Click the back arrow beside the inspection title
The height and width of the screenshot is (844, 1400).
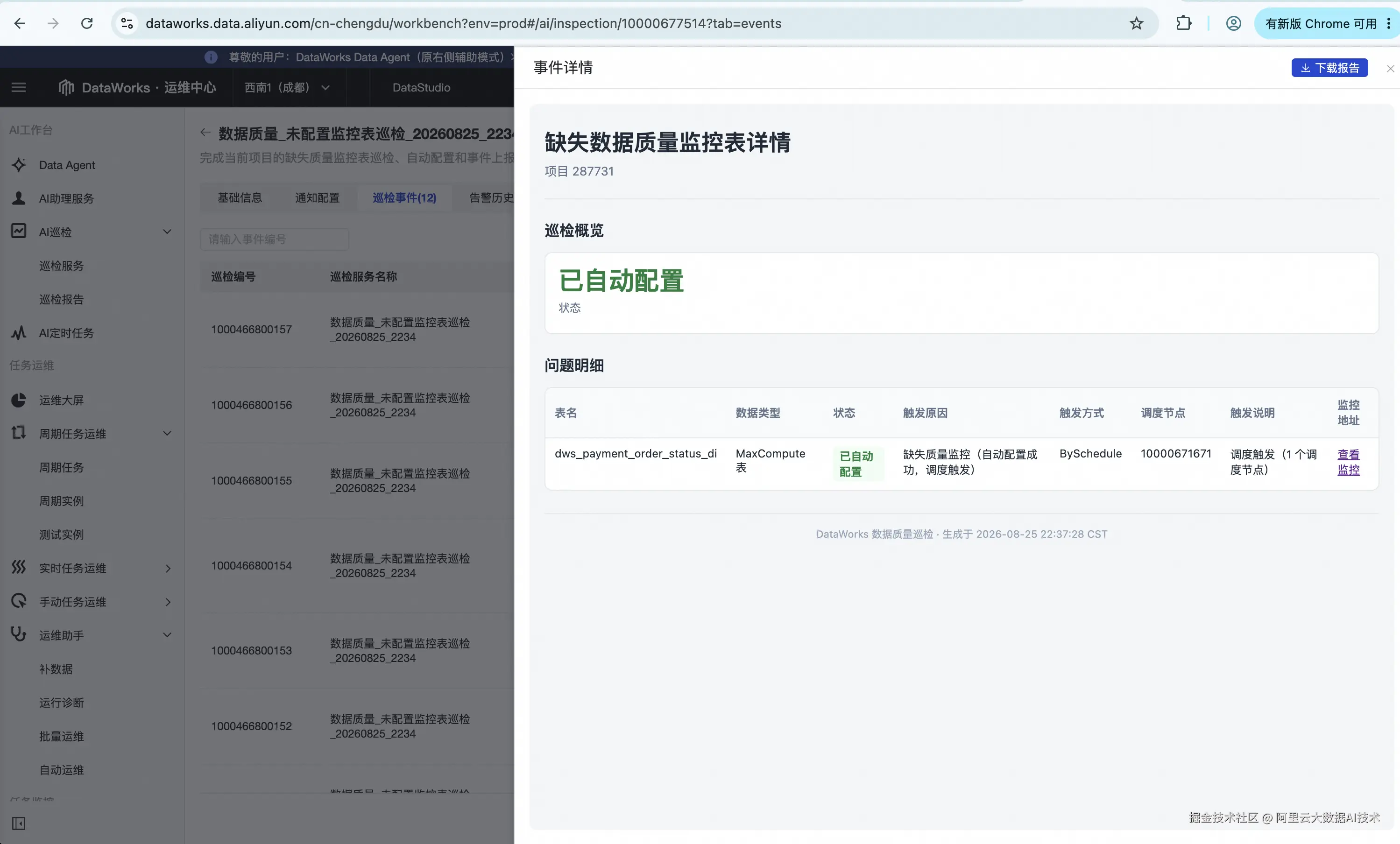click(205, 133)
